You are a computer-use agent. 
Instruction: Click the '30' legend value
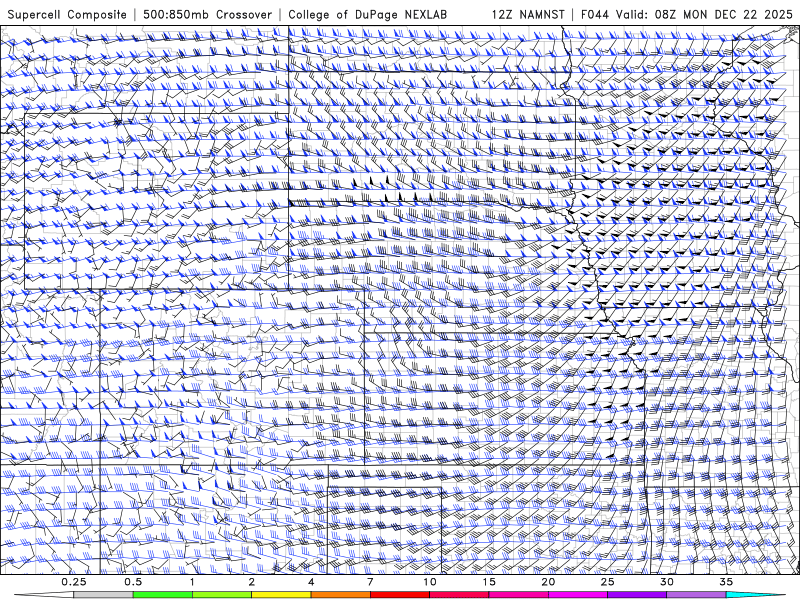pyautogui.click(x=666, y=582)
